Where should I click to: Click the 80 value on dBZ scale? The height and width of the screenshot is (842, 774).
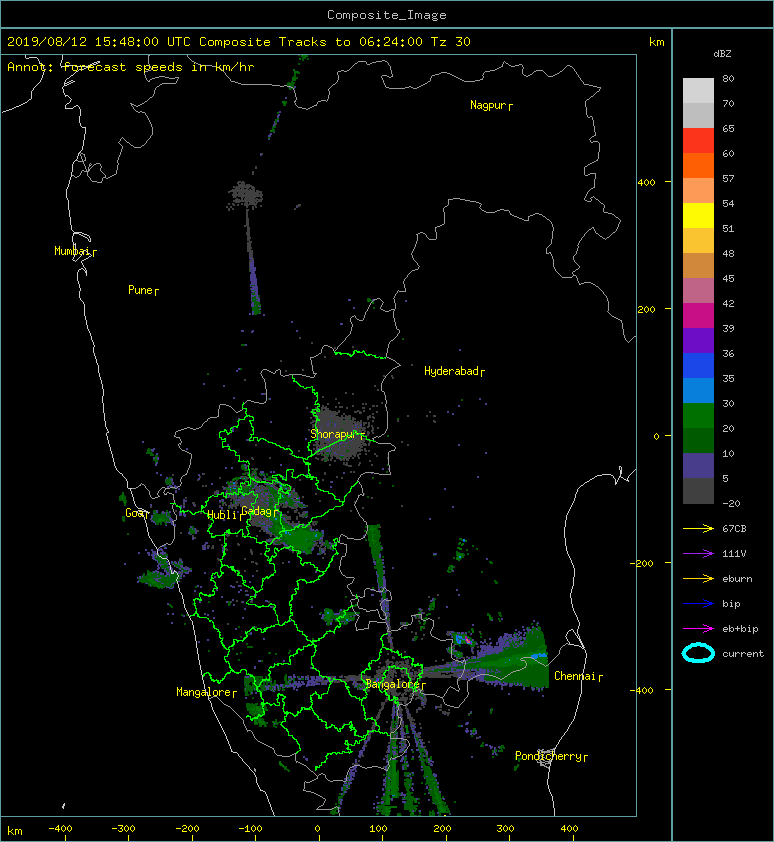728,78
